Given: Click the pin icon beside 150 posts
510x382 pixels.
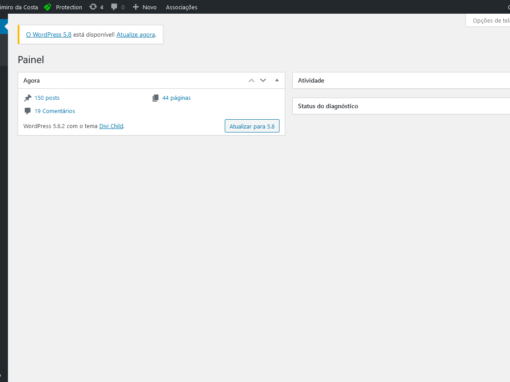Looking at the screenshot, I should (x=28, y=98).
